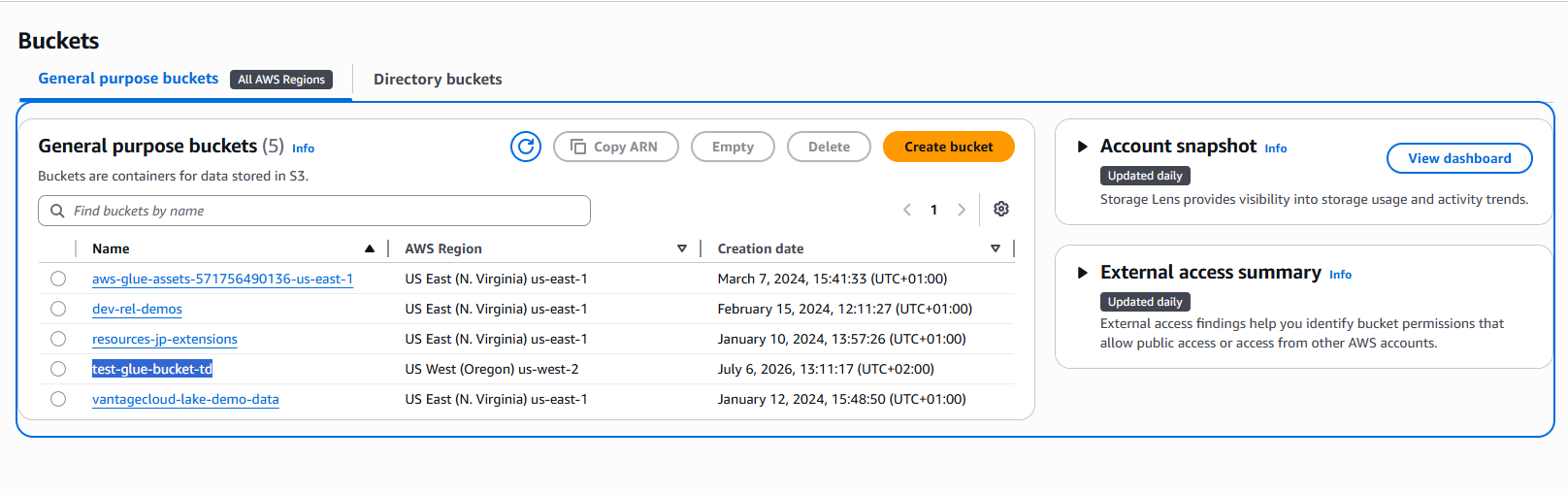Image resolution: width=1568 pixels, height=495 pixels.
Task: Go to next page arrow
Action: [962, 210]
